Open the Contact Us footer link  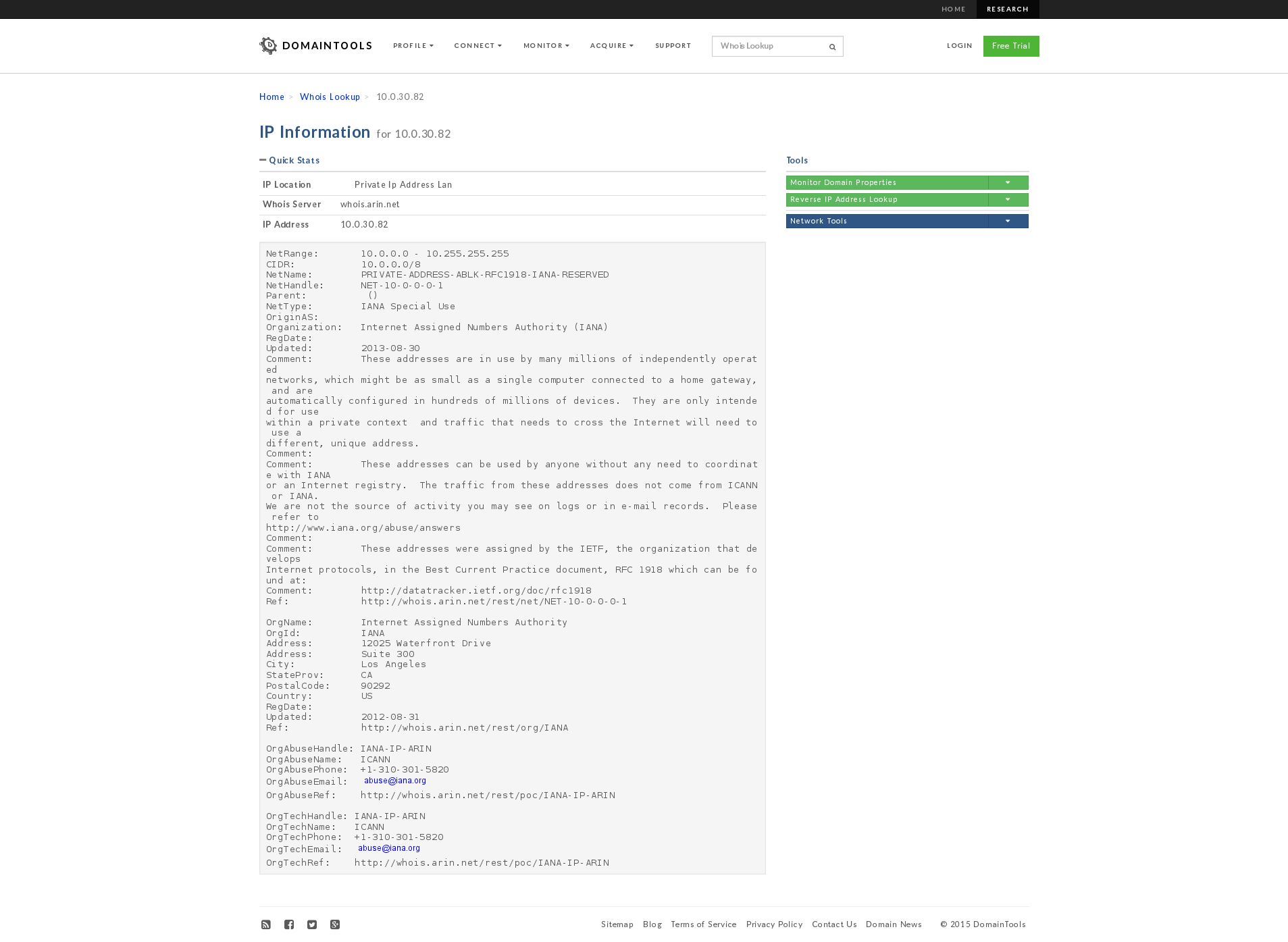834,924
